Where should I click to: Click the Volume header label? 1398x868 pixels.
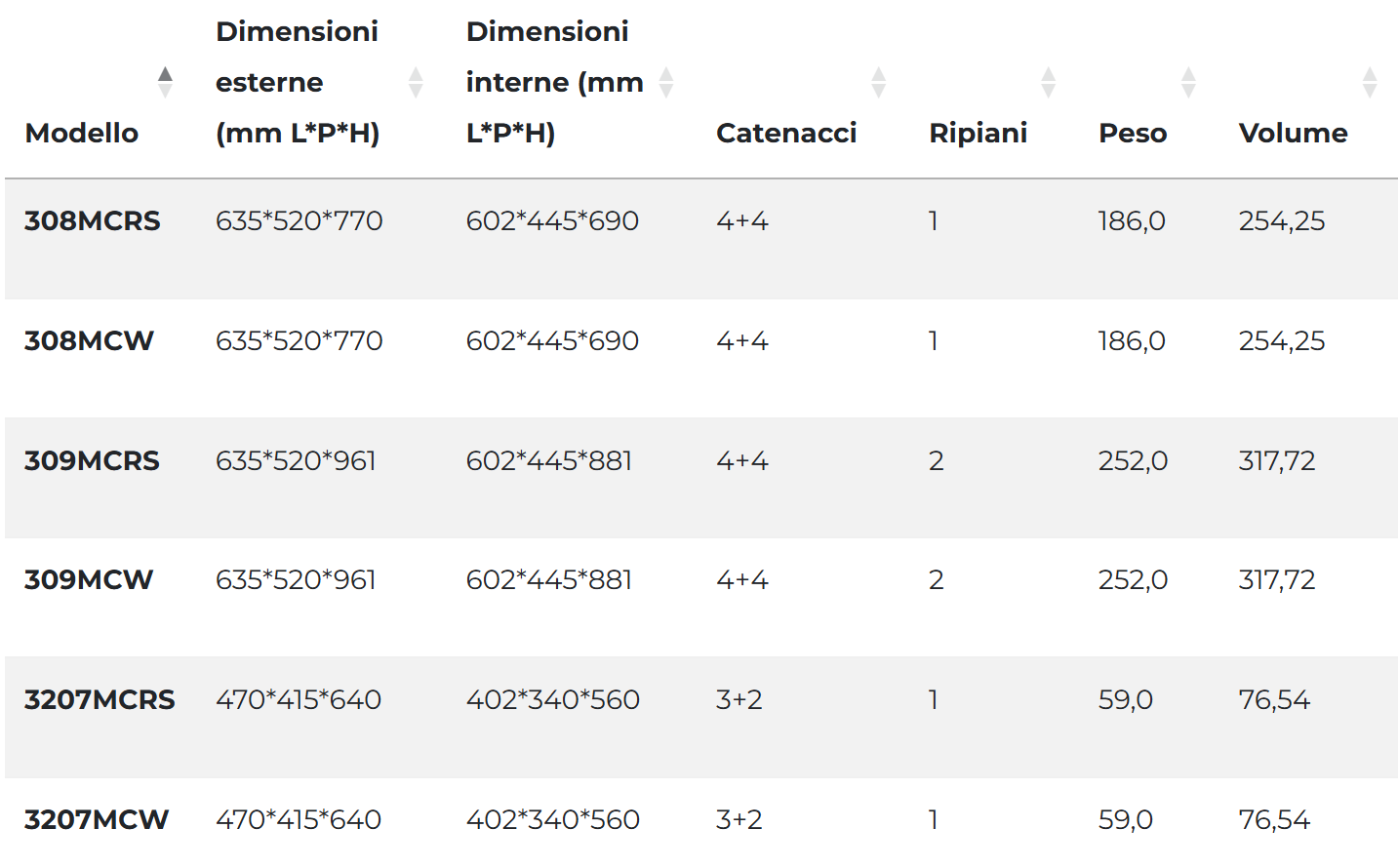[x=1293, y=133]
